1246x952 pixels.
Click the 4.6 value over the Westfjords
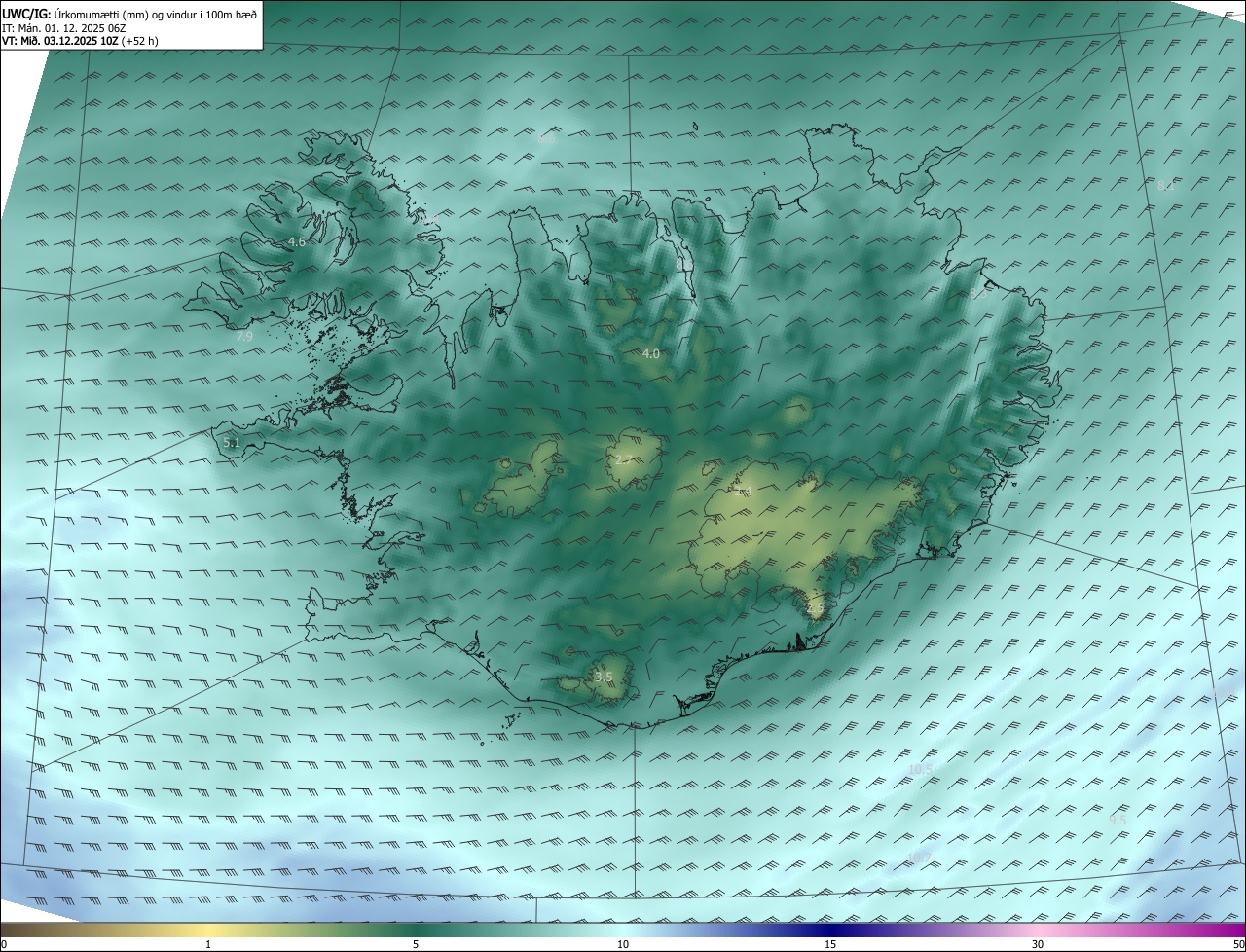297,241
